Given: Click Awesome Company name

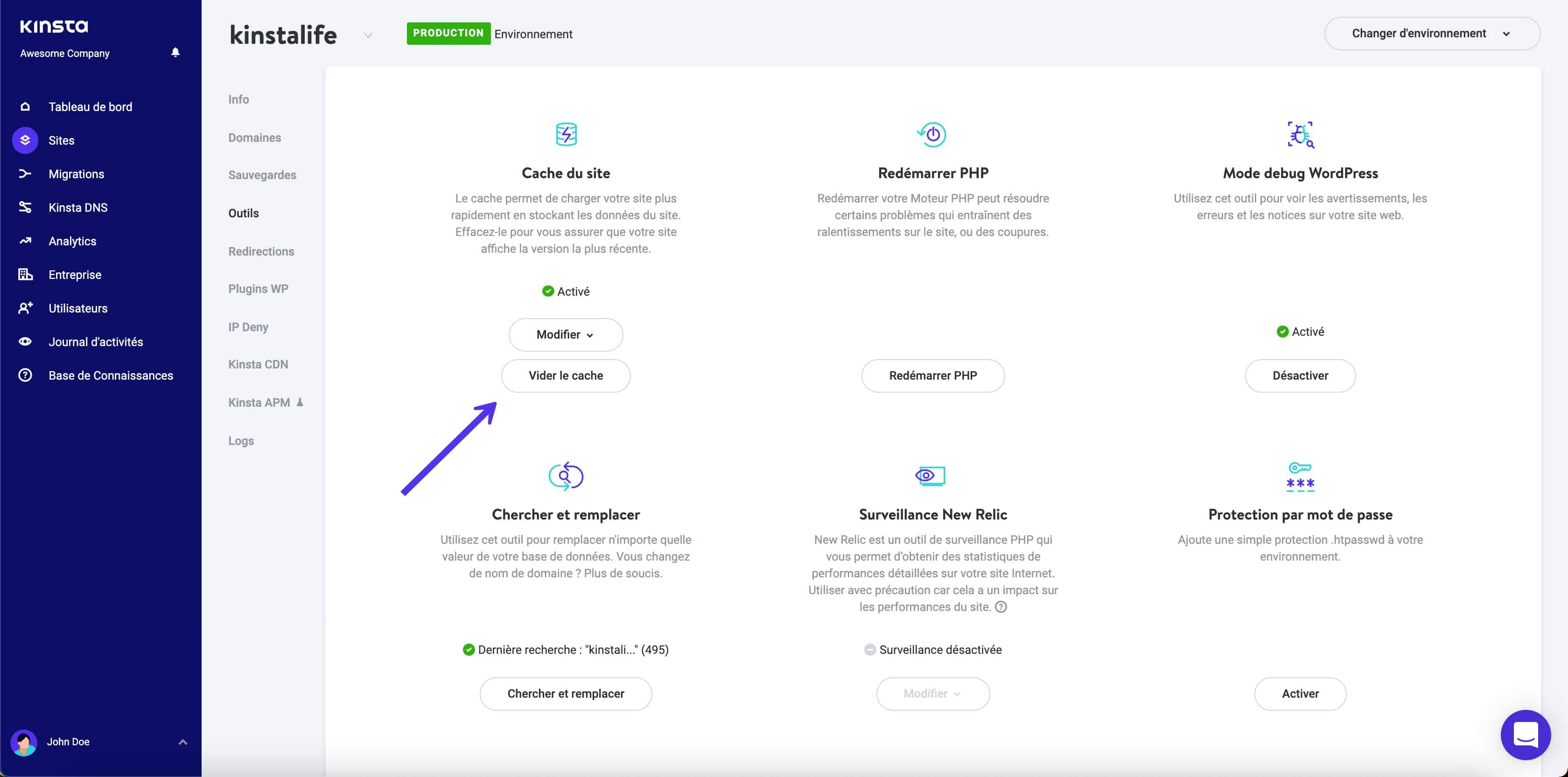Looking at the screenshot, I should pyautogui.click(x=64, y=53).
